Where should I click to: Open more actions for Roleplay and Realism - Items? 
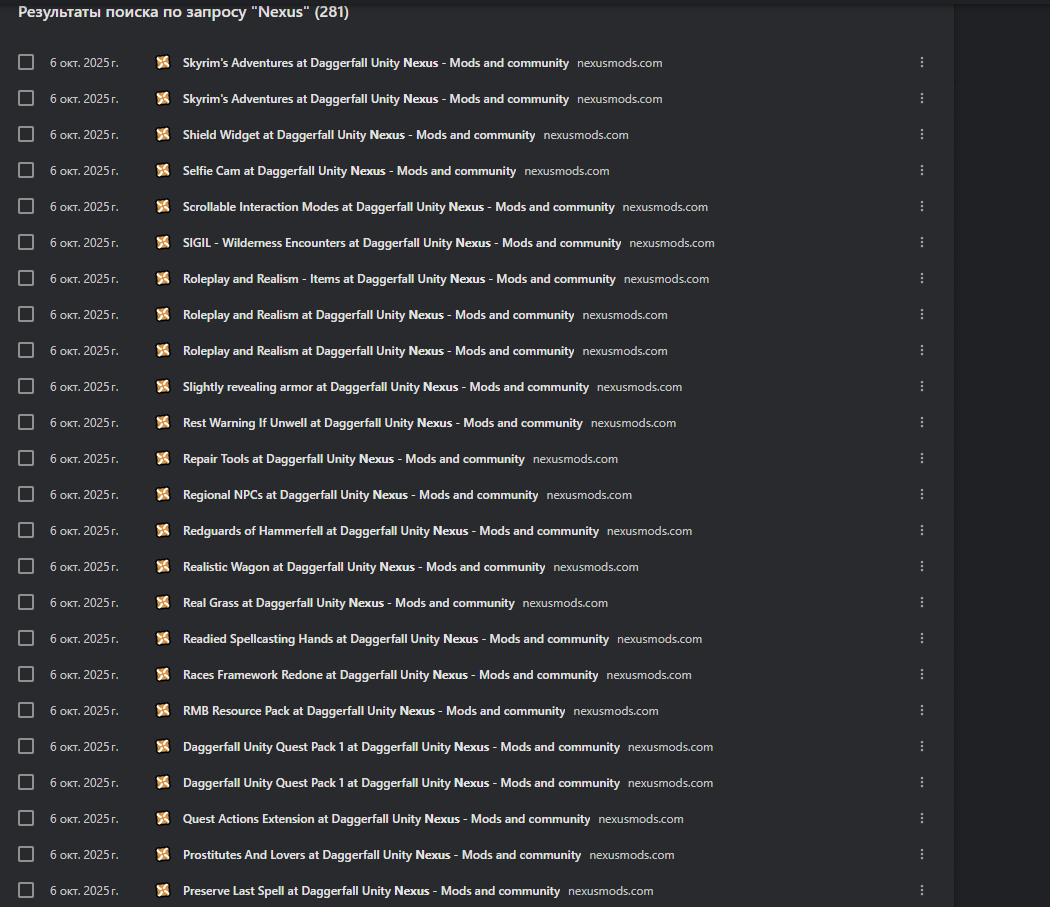tap(921, 279)
